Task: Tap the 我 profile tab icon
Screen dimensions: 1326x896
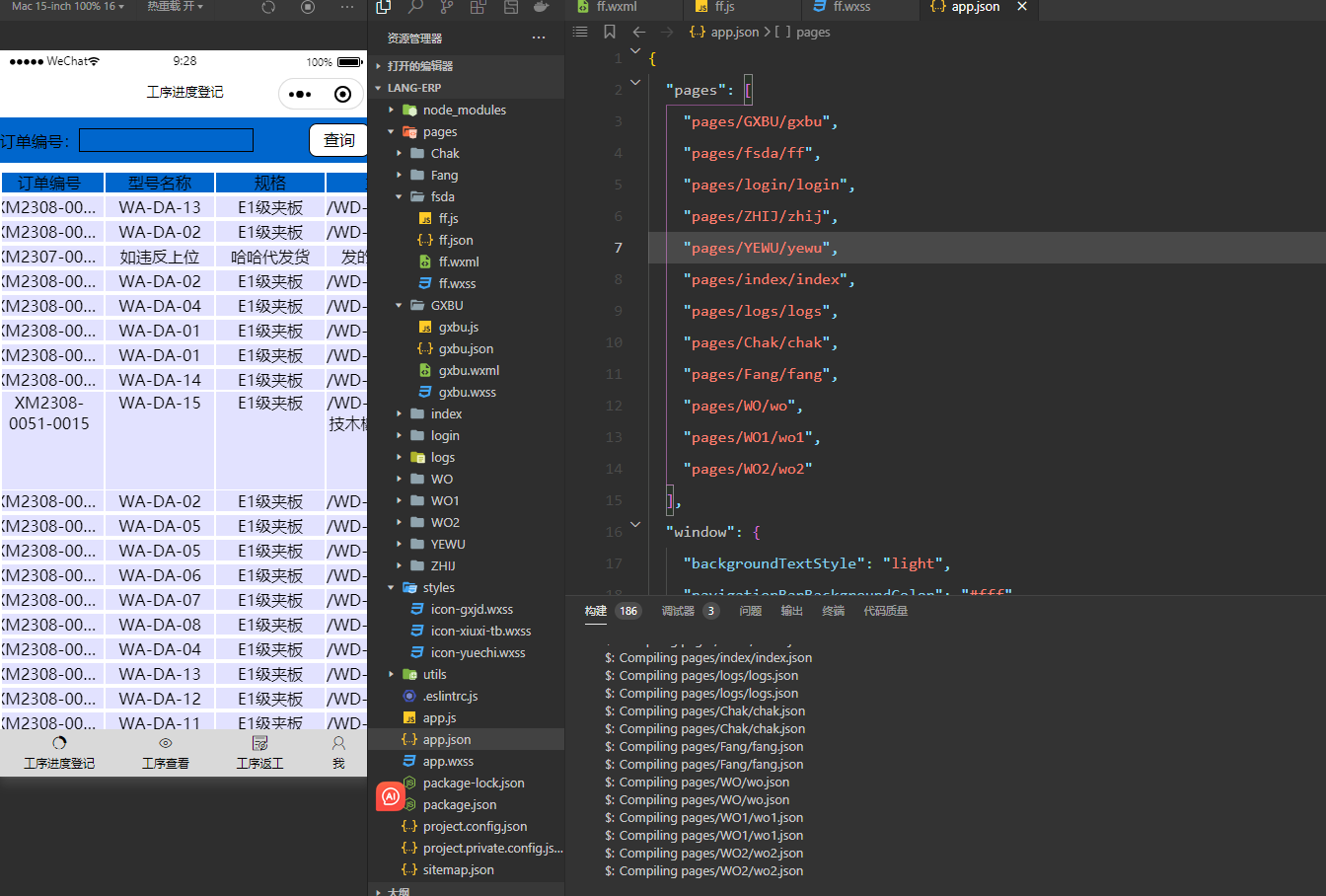Action: [338, 743]
